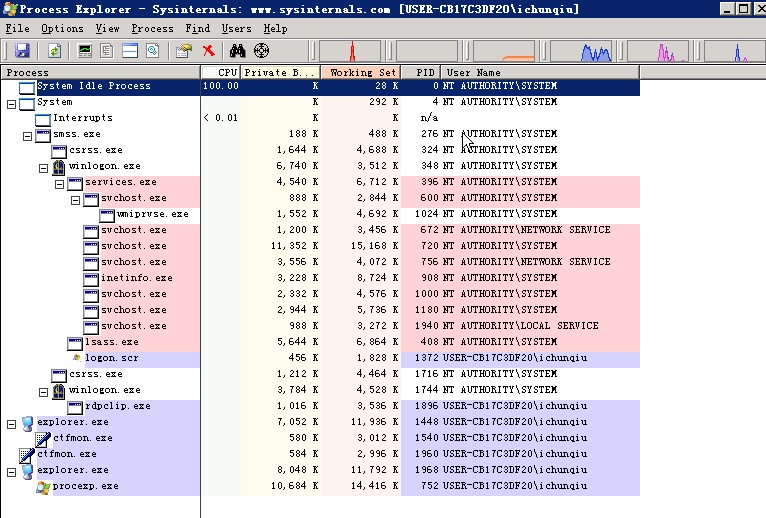Click the orange commit history mini graph

504,51
